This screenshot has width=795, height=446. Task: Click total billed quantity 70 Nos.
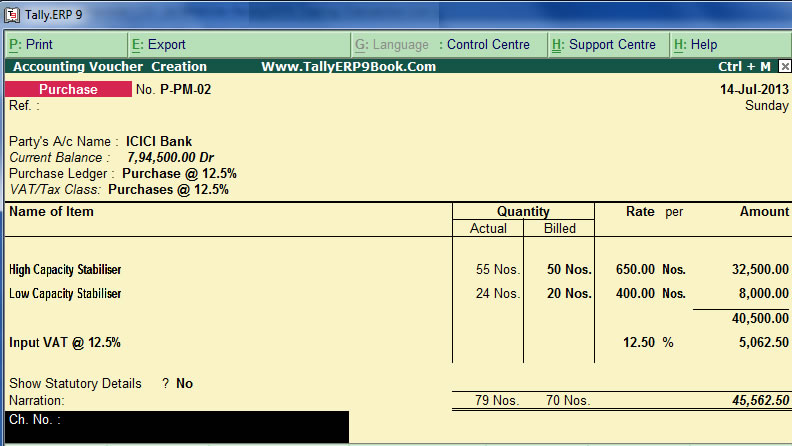(x=568, y=400)
